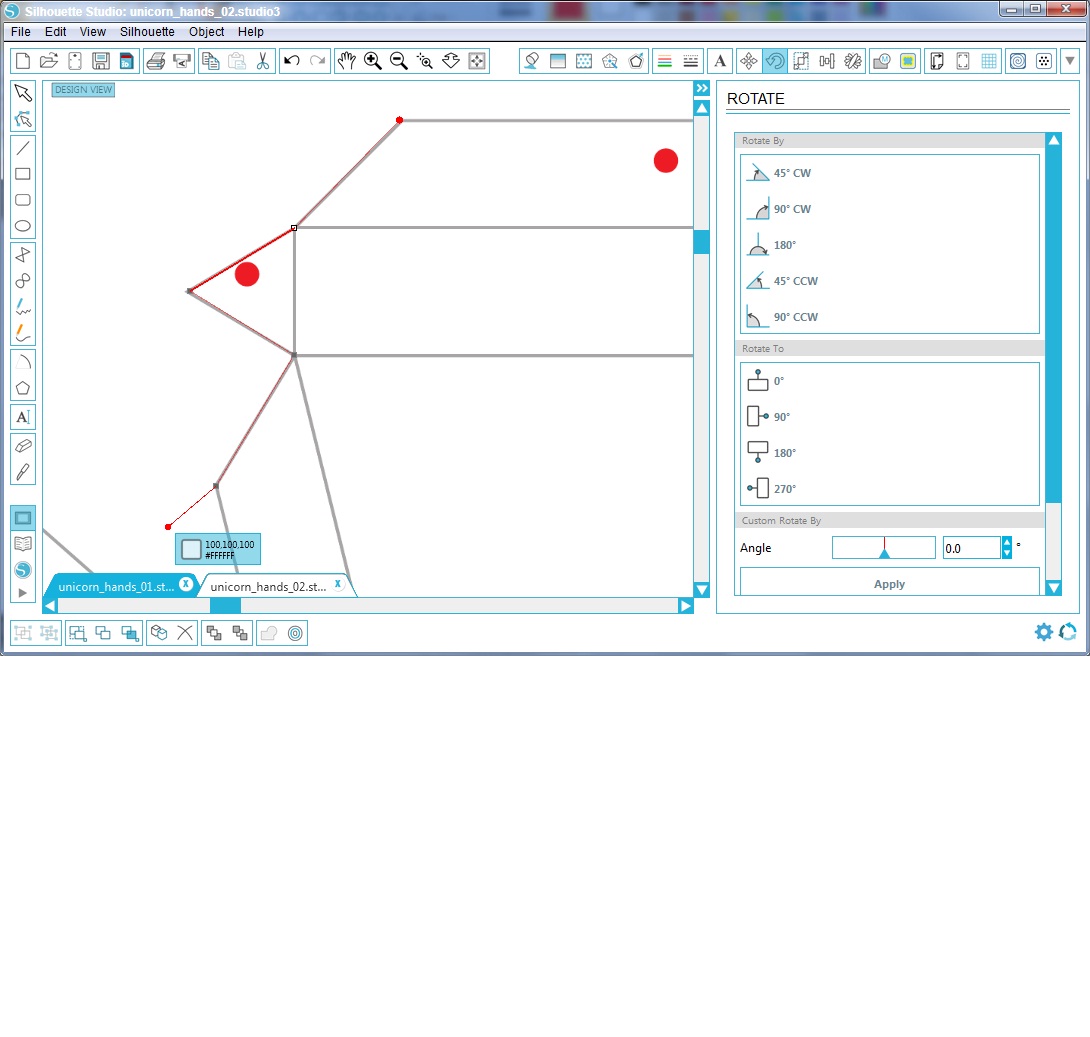
Task: Open the Object menu
Action: point(206,32)
